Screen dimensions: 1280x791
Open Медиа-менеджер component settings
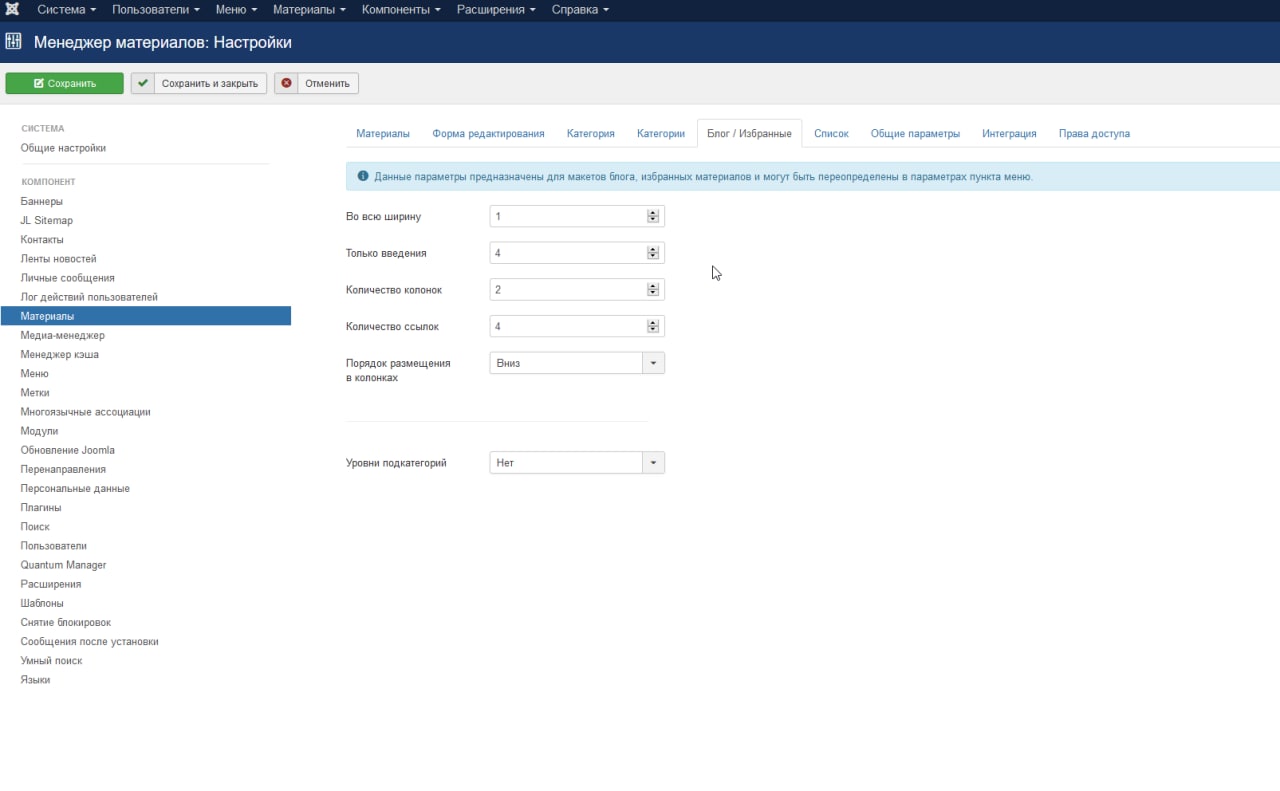point(63,335)
